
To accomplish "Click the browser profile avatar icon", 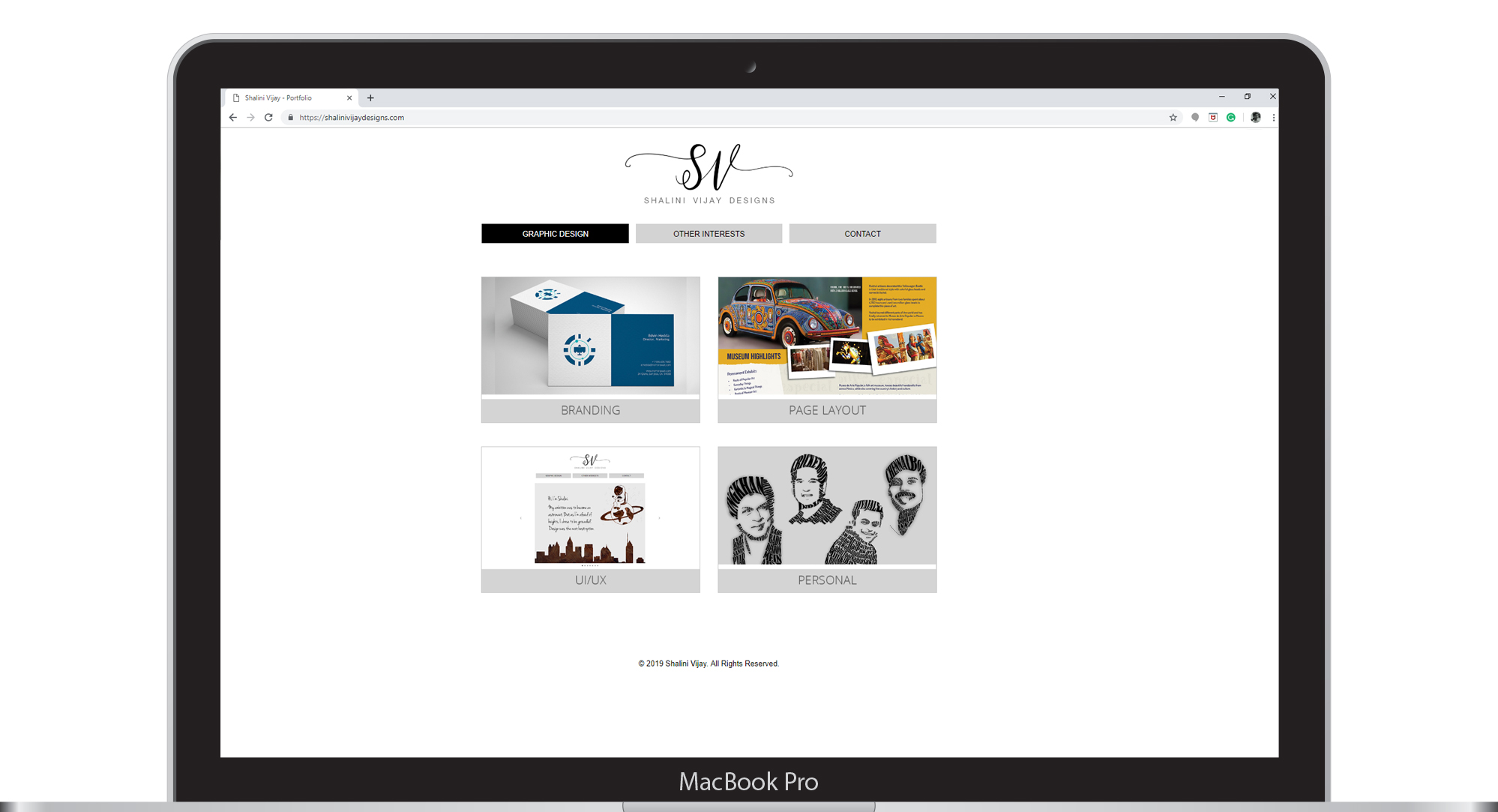I will 1255,118.
